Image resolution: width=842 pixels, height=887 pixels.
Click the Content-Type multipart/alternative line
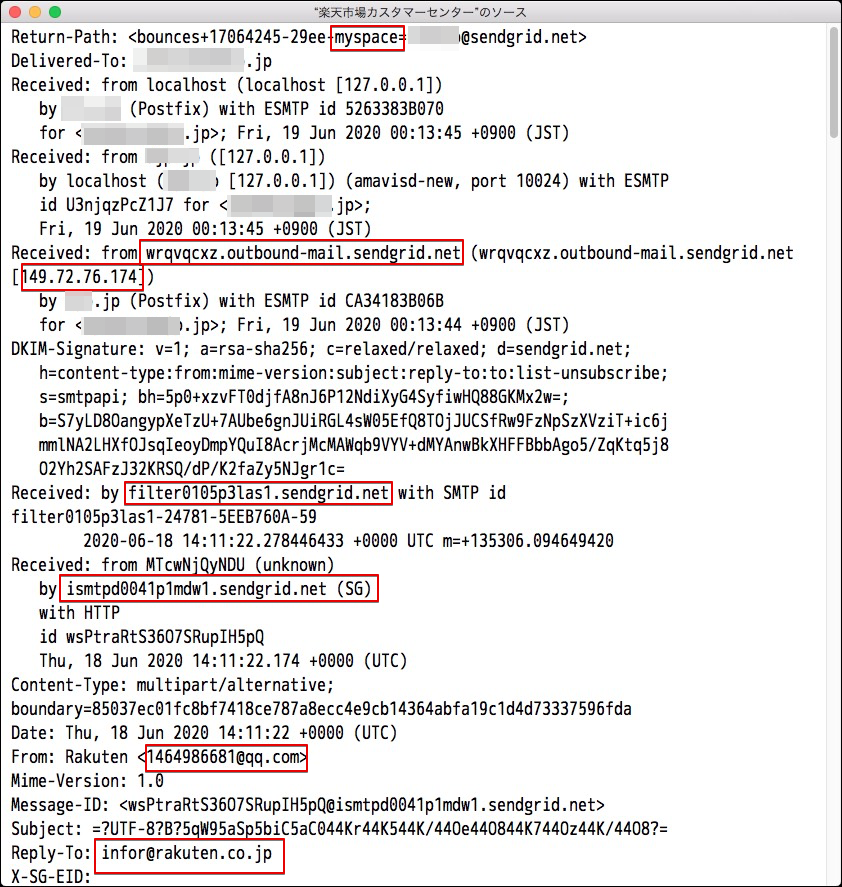(173, 685)
